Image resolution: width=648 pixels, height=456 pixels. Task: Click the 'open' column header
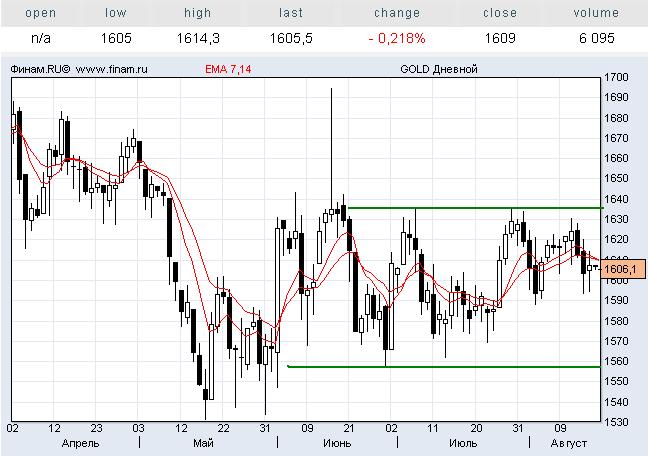tap(40, 13)
